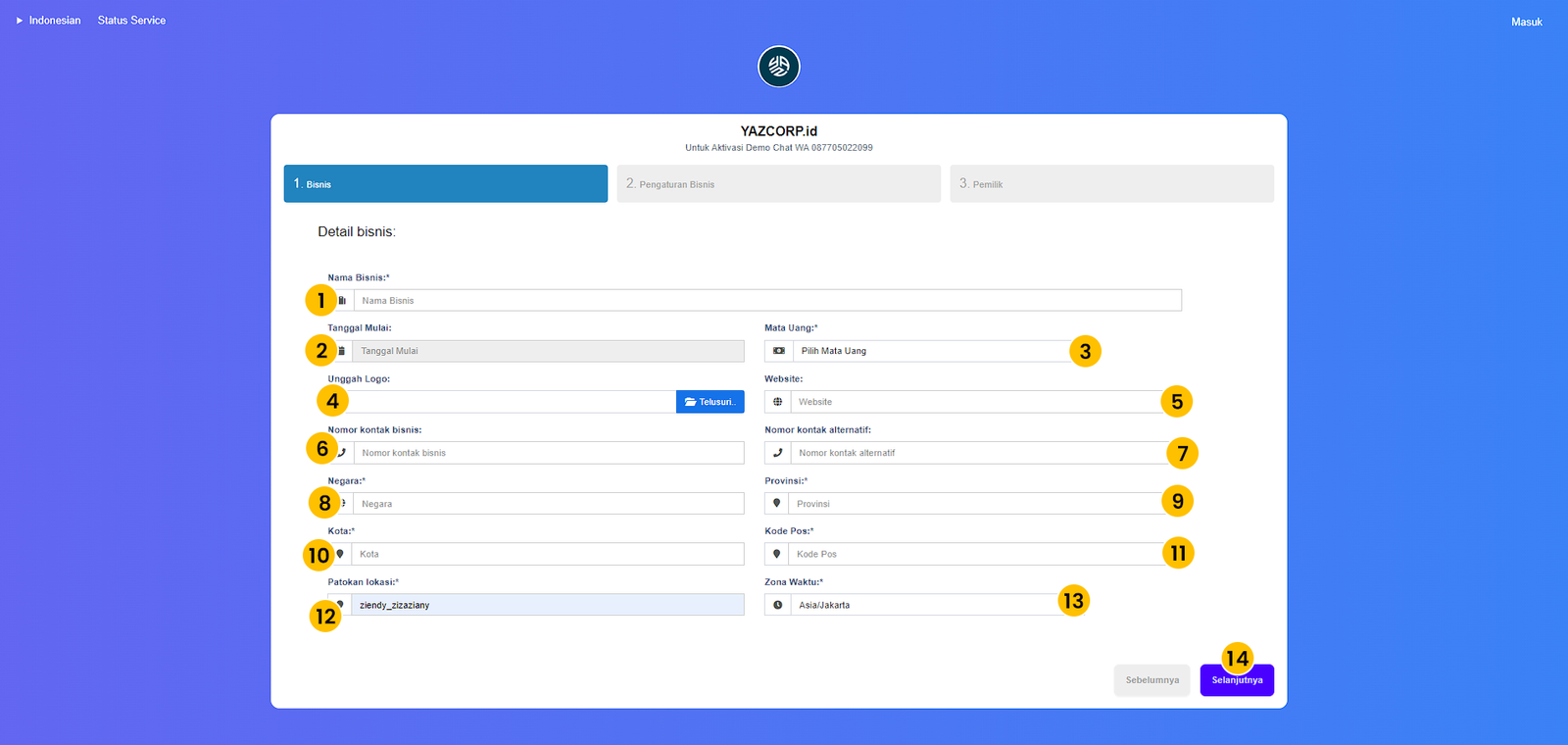Click the money icon beside Pilih Mata Uang
Viewport: 1568px width, 745px height.
(x=778, y=351)
